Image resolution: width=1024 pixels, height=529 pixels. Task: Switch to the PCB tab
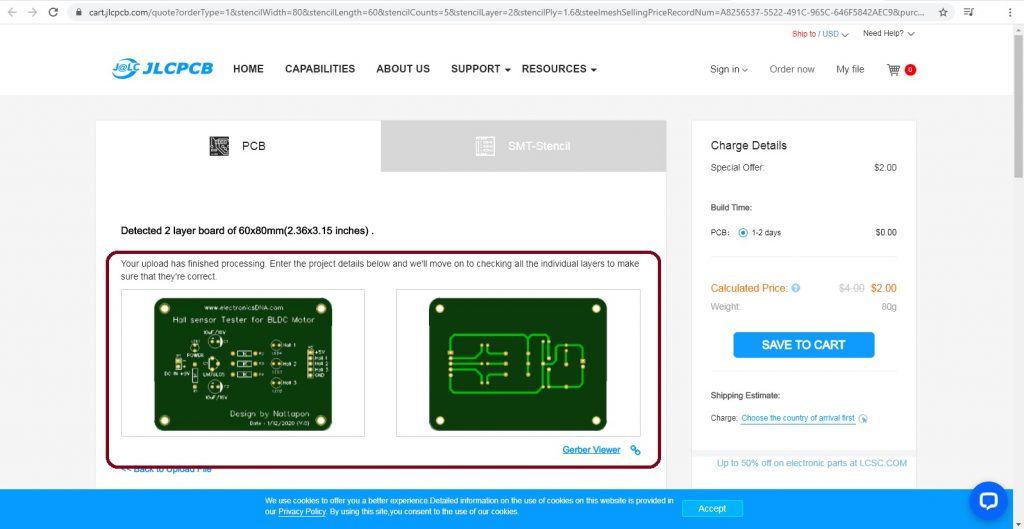238,146
